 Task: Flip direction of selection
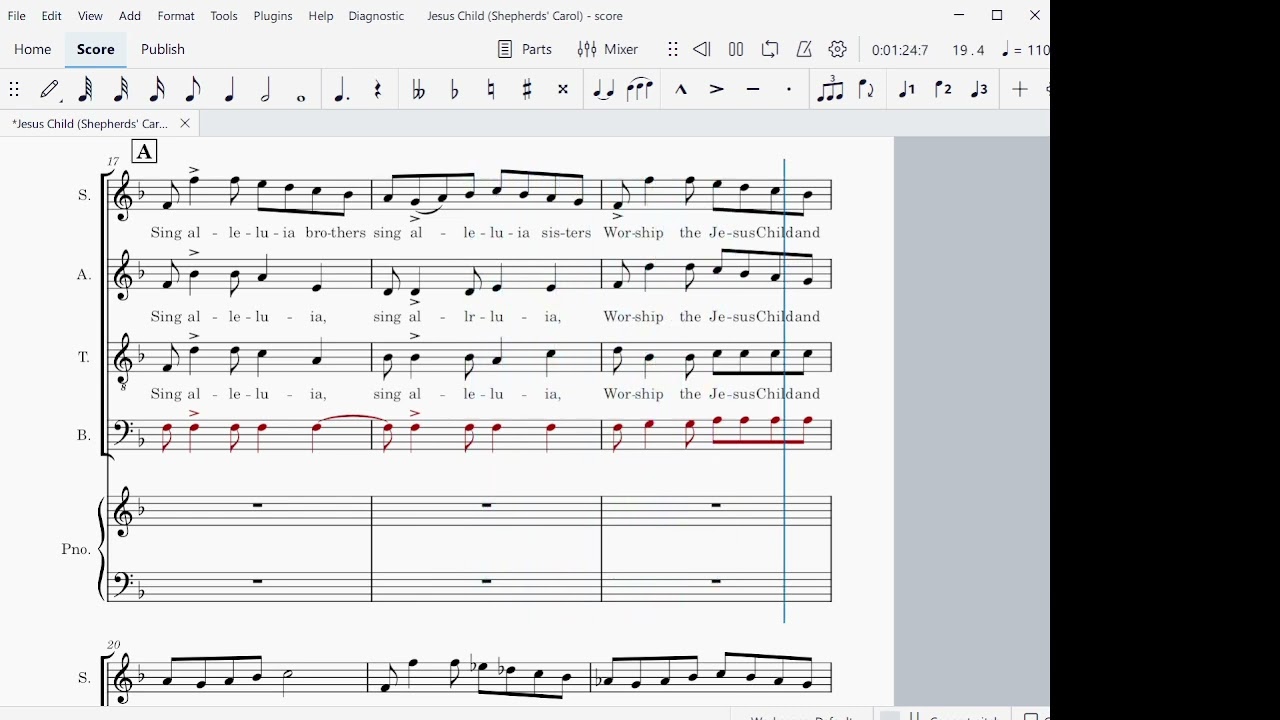click(867, 90)
